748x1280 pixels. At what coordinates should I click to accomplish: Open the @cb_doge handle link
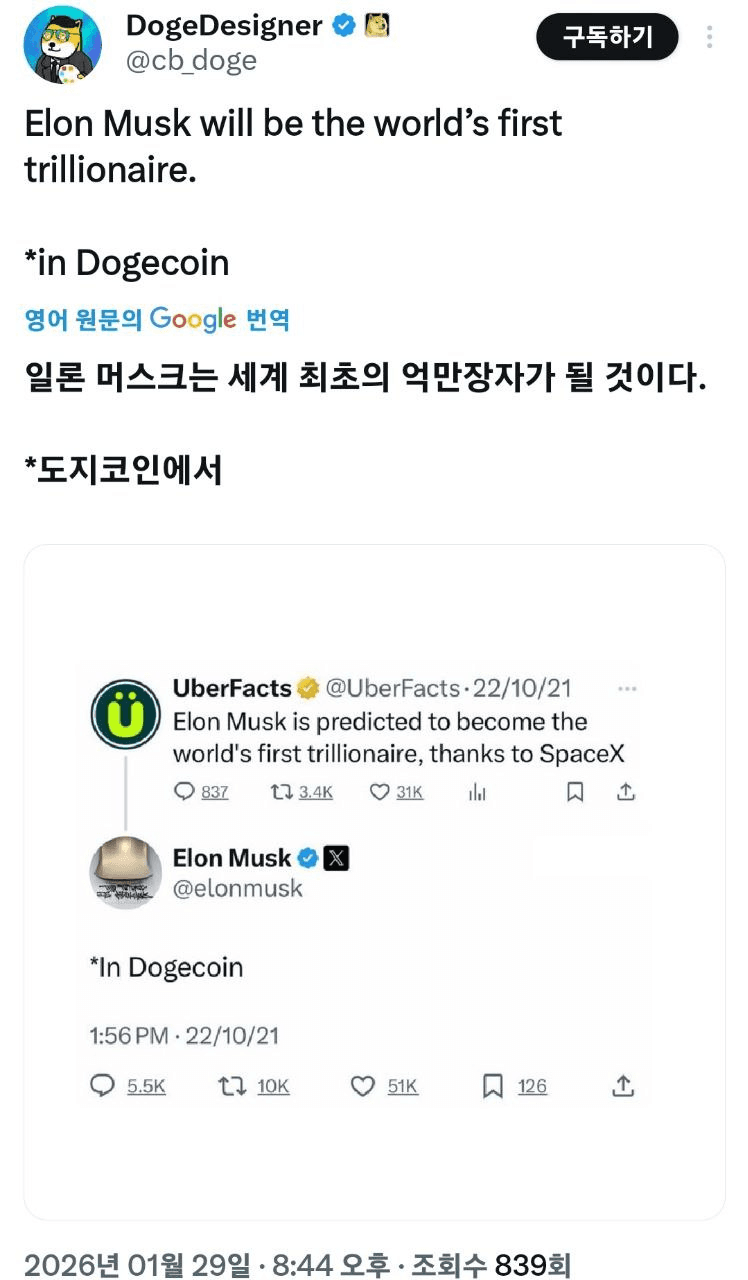191,61
